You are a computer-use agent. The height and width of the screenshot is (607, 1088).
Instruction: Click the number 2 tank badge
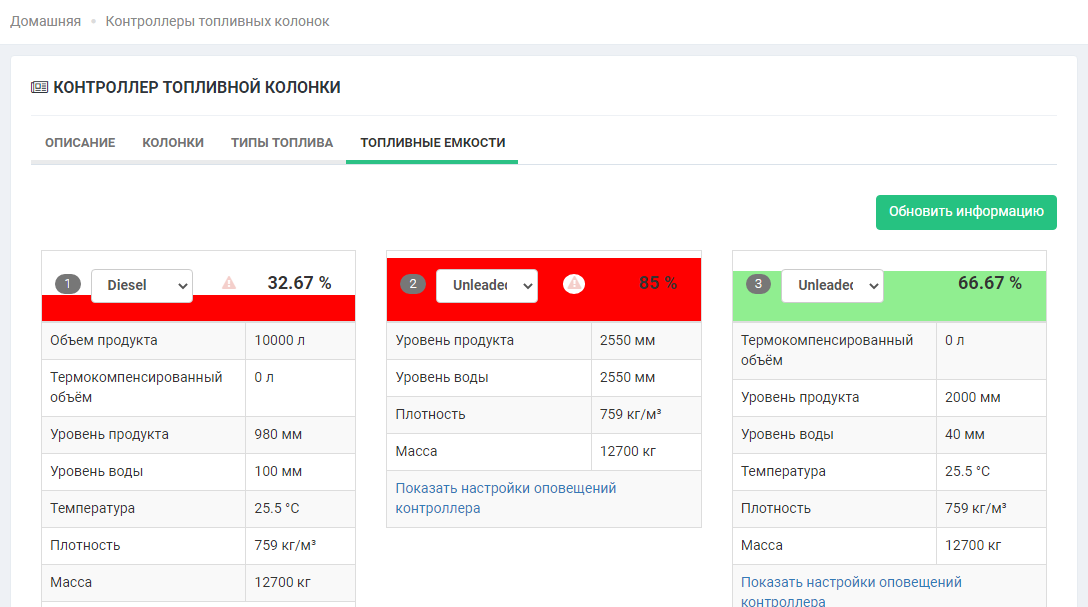click(413, 284)
